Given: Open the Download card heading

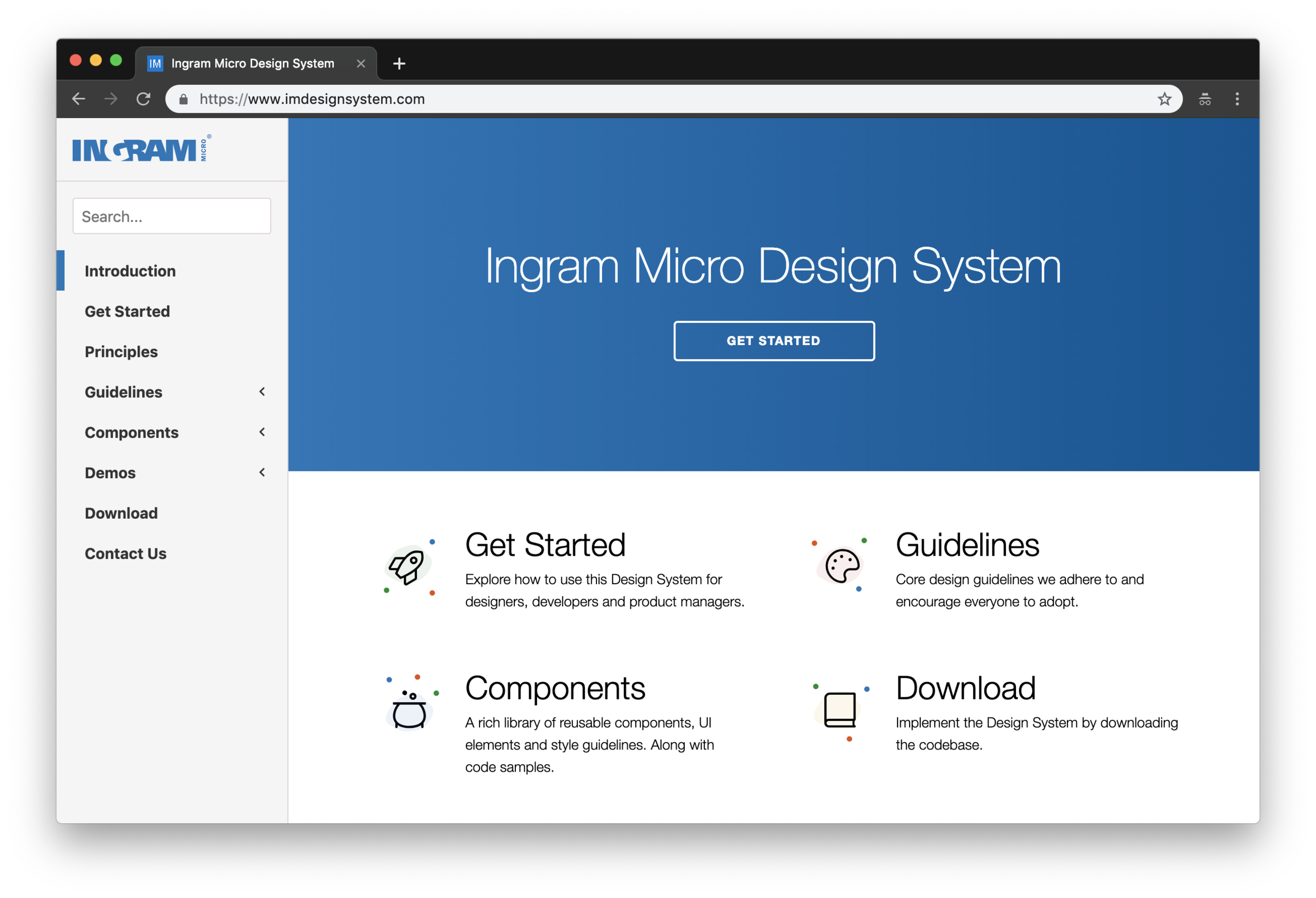Looking at the screenshot, I should pos(965,688).
